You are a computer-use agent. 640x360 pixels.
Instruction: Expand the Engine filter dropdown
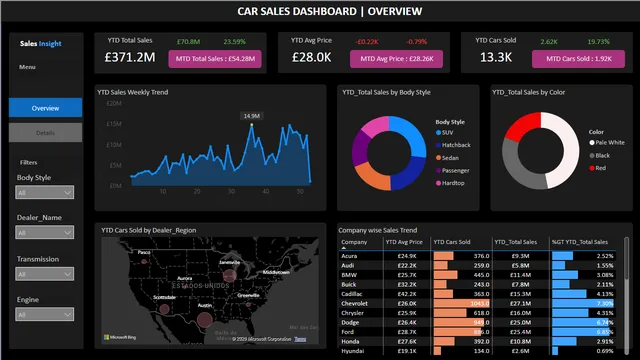44,314
